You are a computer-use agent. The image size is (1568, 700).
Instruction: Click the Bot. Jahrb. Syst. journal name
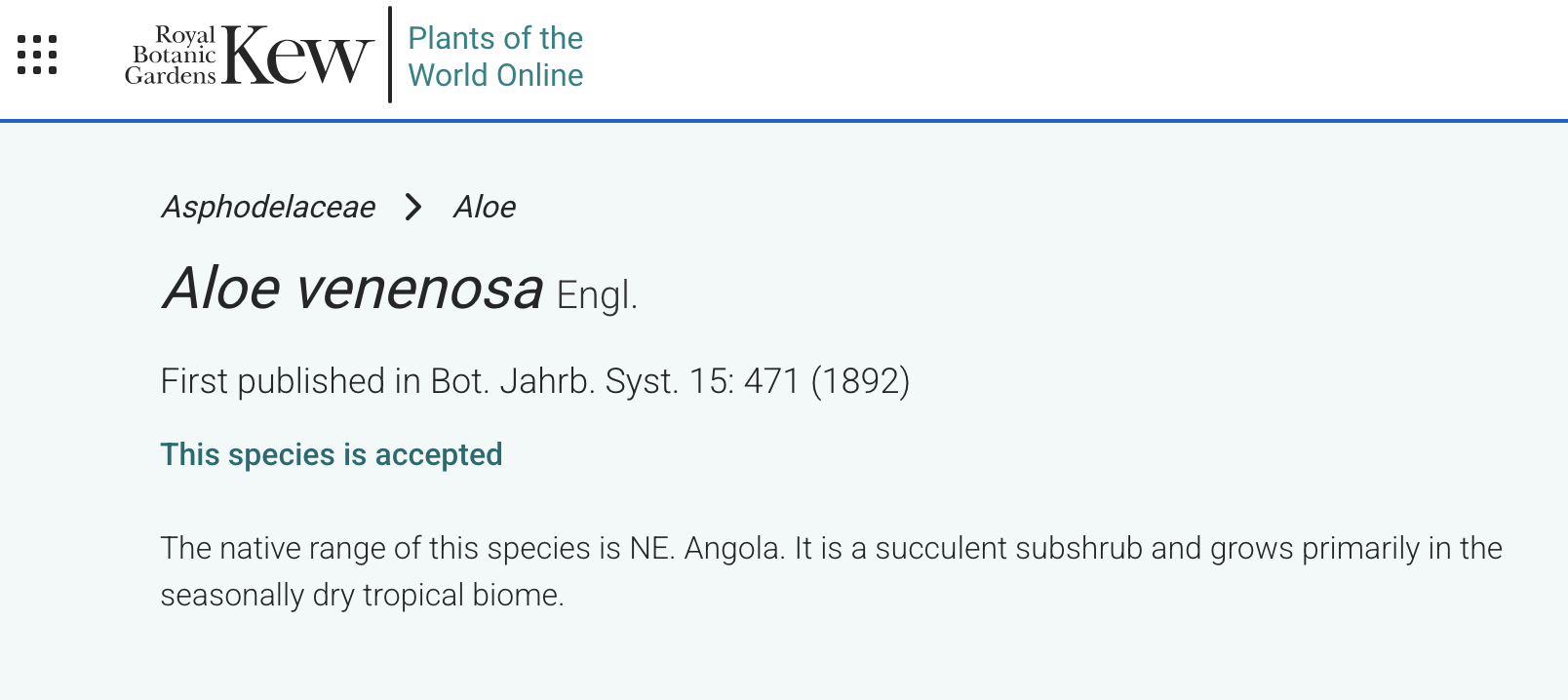click(555, 381)
